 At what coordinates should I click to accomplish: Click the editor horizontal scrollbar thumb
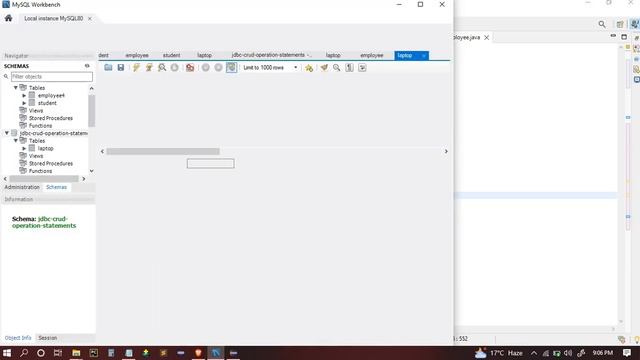click(x=163, y=151)
